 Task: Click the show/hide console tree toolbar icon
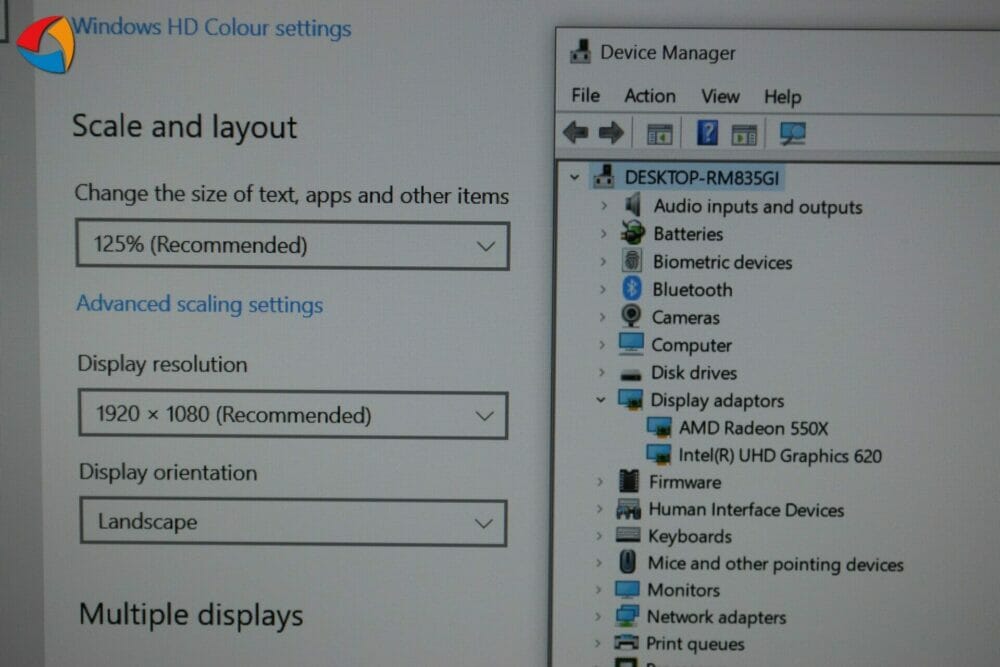659,135
